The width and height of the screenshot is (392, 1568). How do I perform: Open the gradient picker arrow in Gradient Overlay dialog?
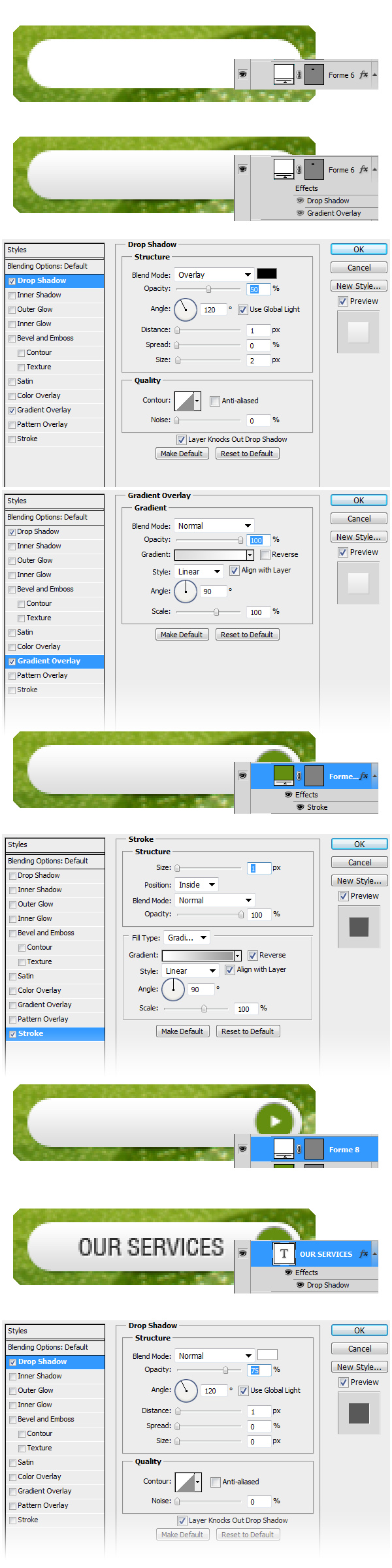[x=250, y=555]
